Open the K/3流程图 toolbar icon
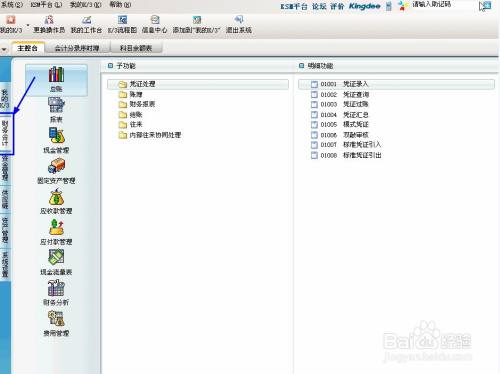This screenshot has width=500, height=374. 122,24
